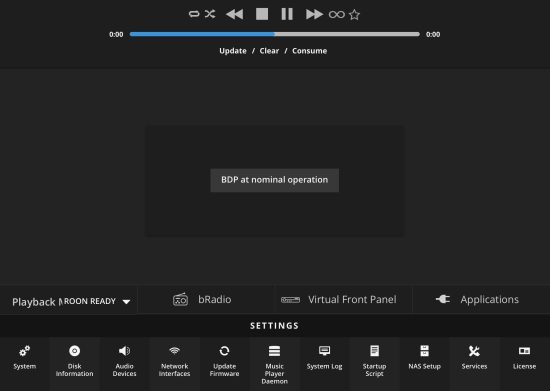This screenshot has width=550, height=391.
Task: Click the Applications plug icon
Action: pos(443,299)
